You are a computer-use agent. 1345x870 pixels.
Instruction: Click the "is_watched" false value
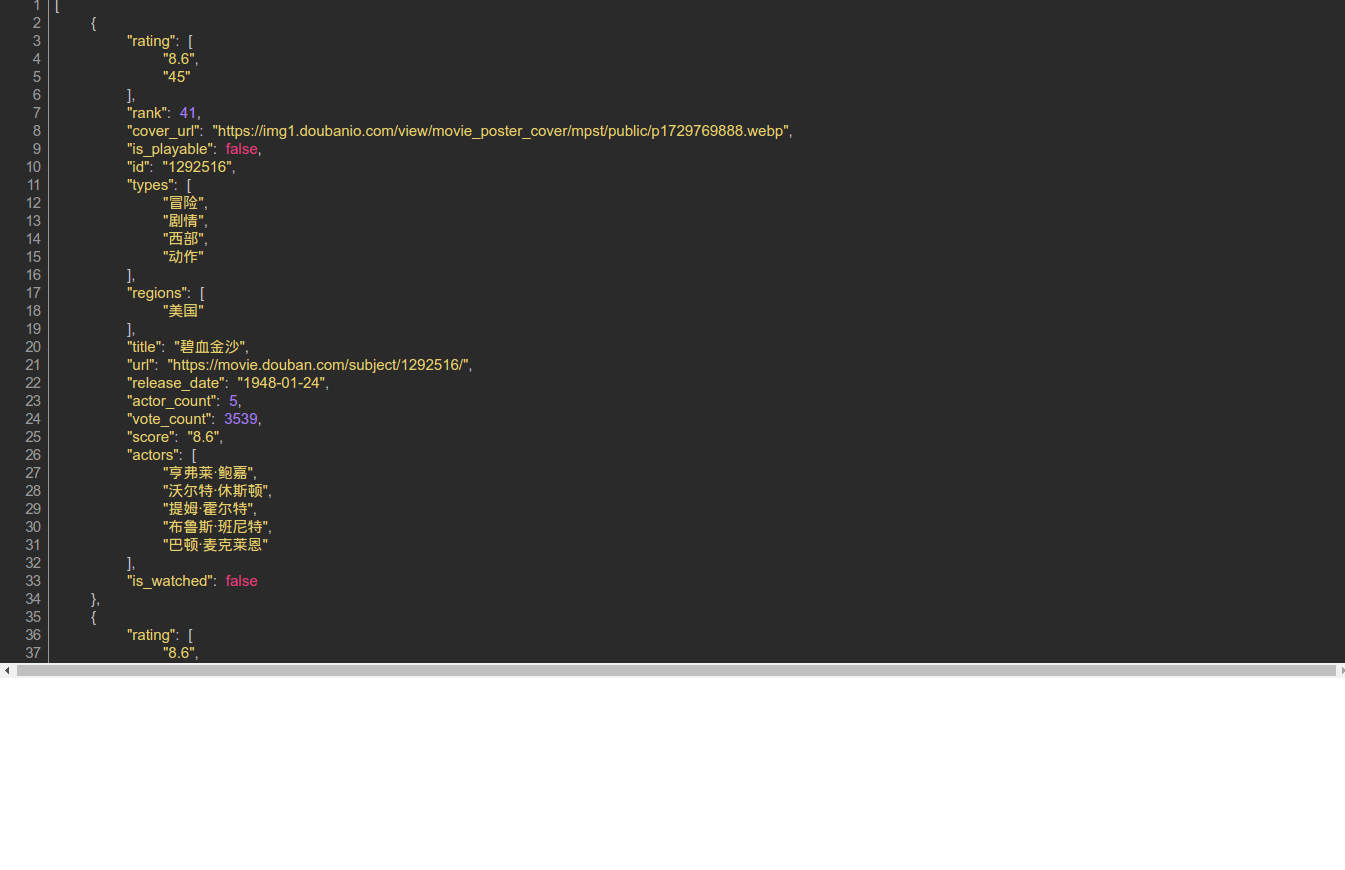pyautogui.click(x=241, y=581)
